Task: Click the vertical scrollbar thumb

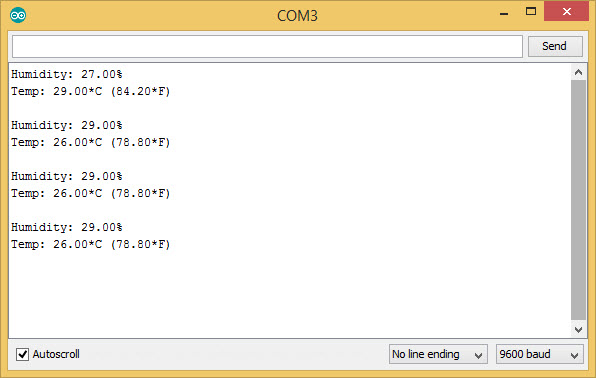Action: tap(579, 200)
